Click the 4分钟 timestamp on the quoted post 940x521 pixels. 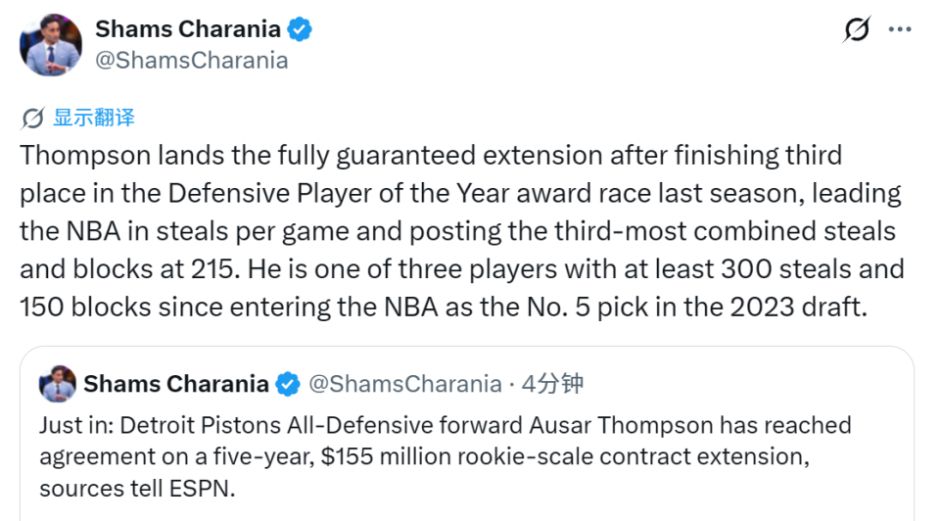pyautogui.click(x=552, y=384)
